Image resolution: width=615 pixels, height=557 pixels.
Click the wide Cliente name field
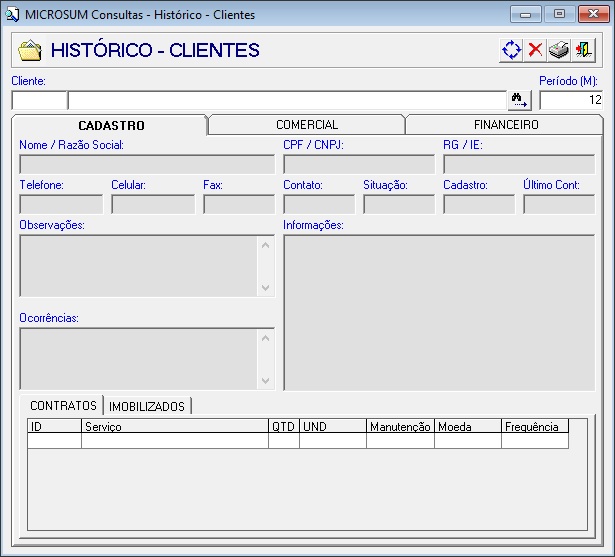pos(287,100)
